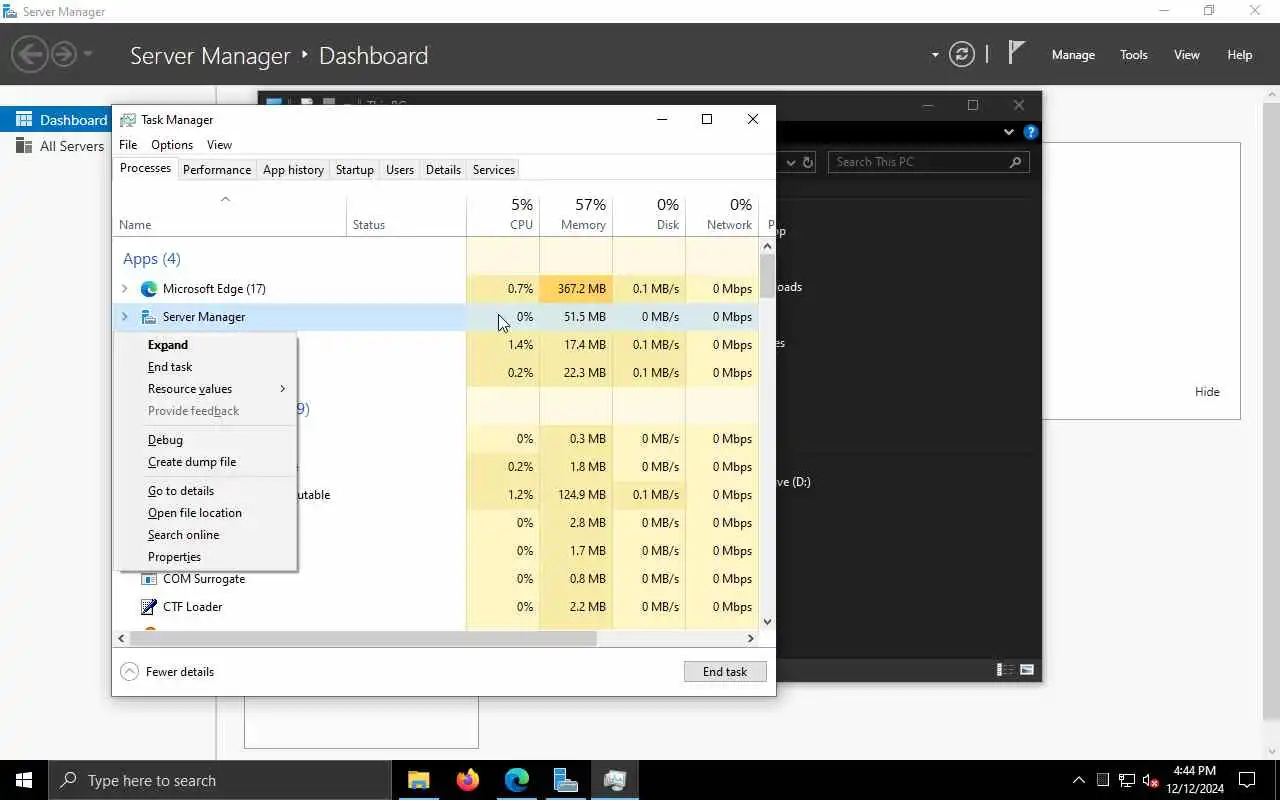Click the Server Manager back arrow
The image size is (1280, 800).
[x=29, y=54]
